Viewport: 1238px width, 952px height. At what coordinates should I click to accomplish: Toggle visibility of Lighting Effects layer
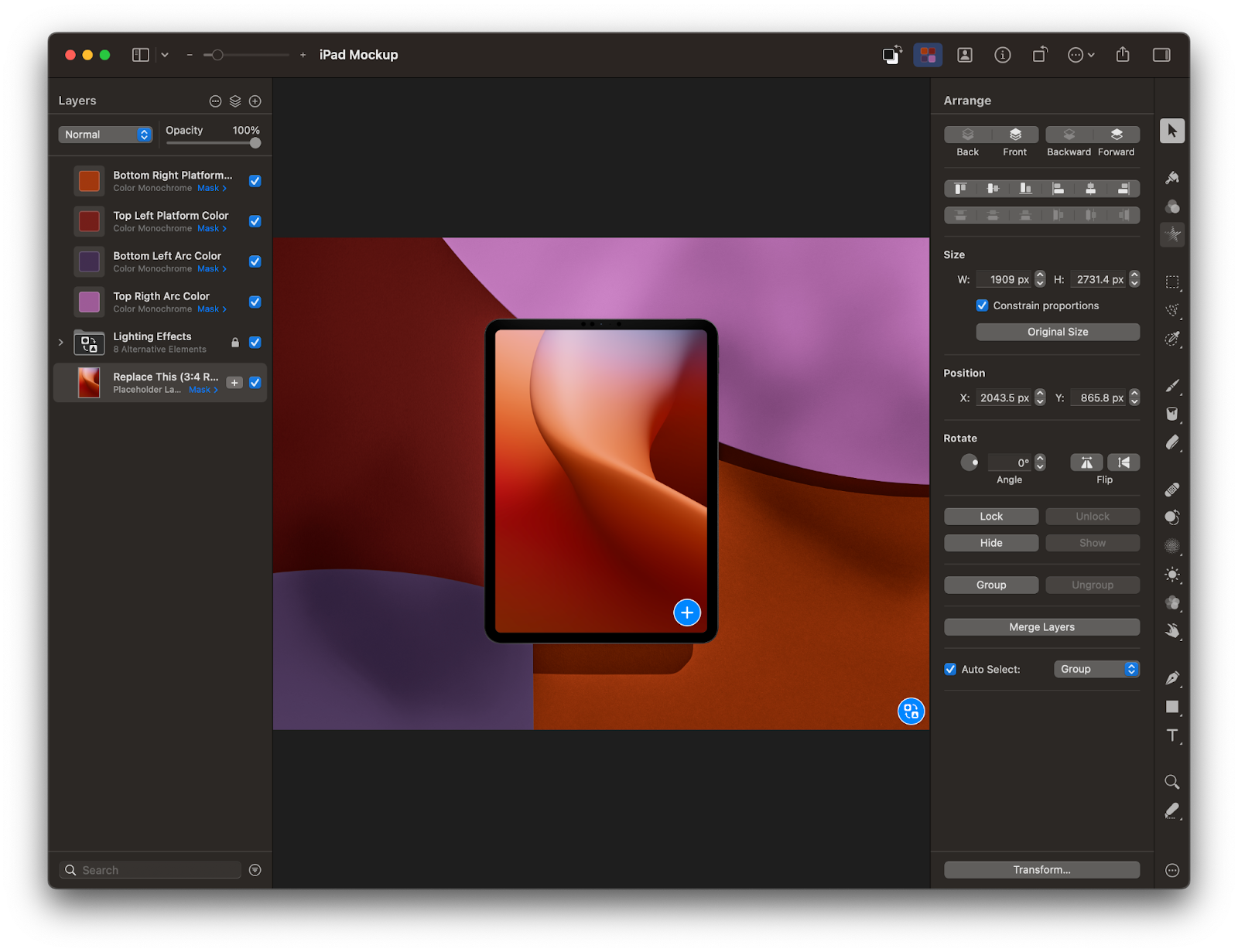click(255, 343)
